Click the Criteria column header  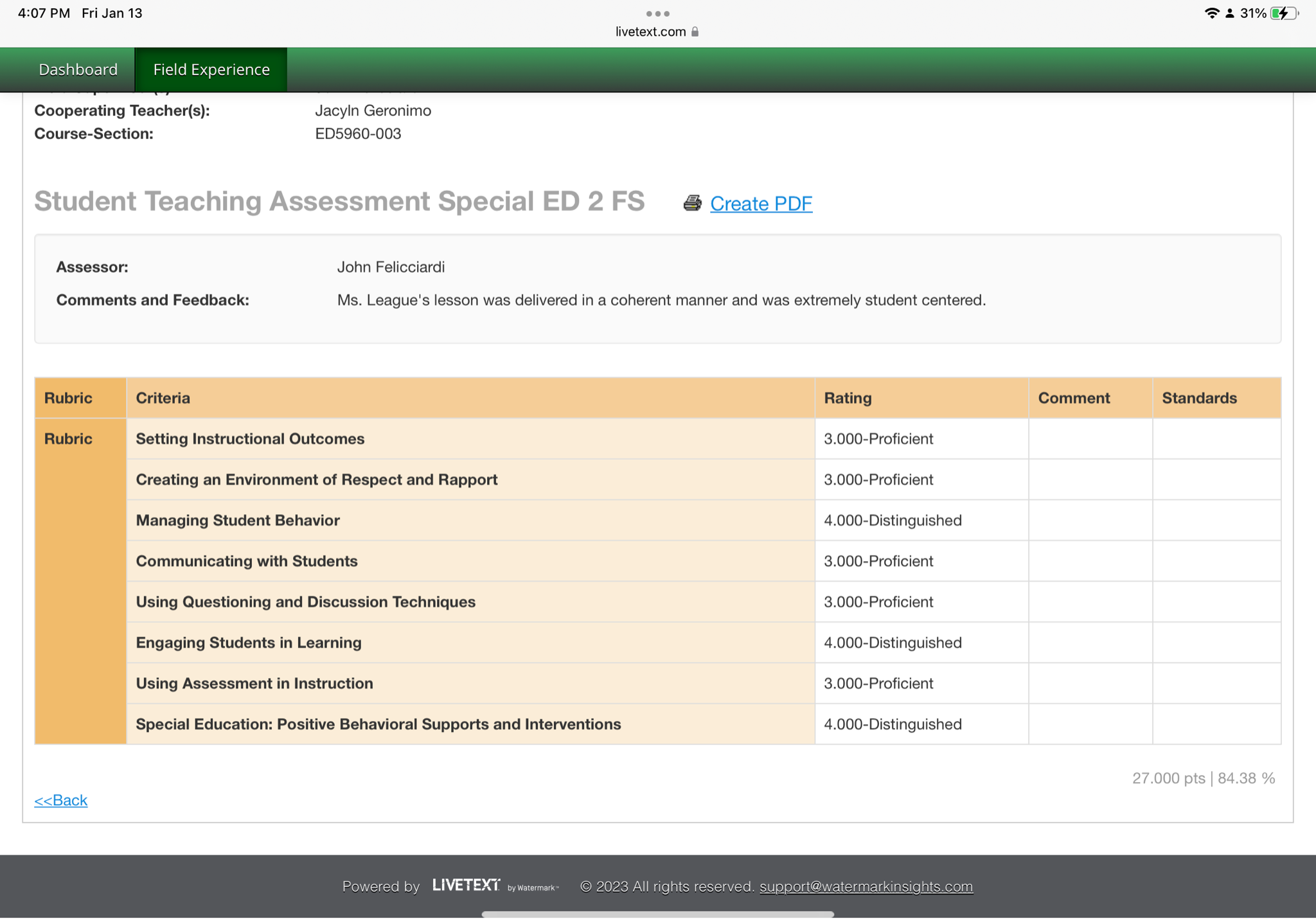pos(163,398)
